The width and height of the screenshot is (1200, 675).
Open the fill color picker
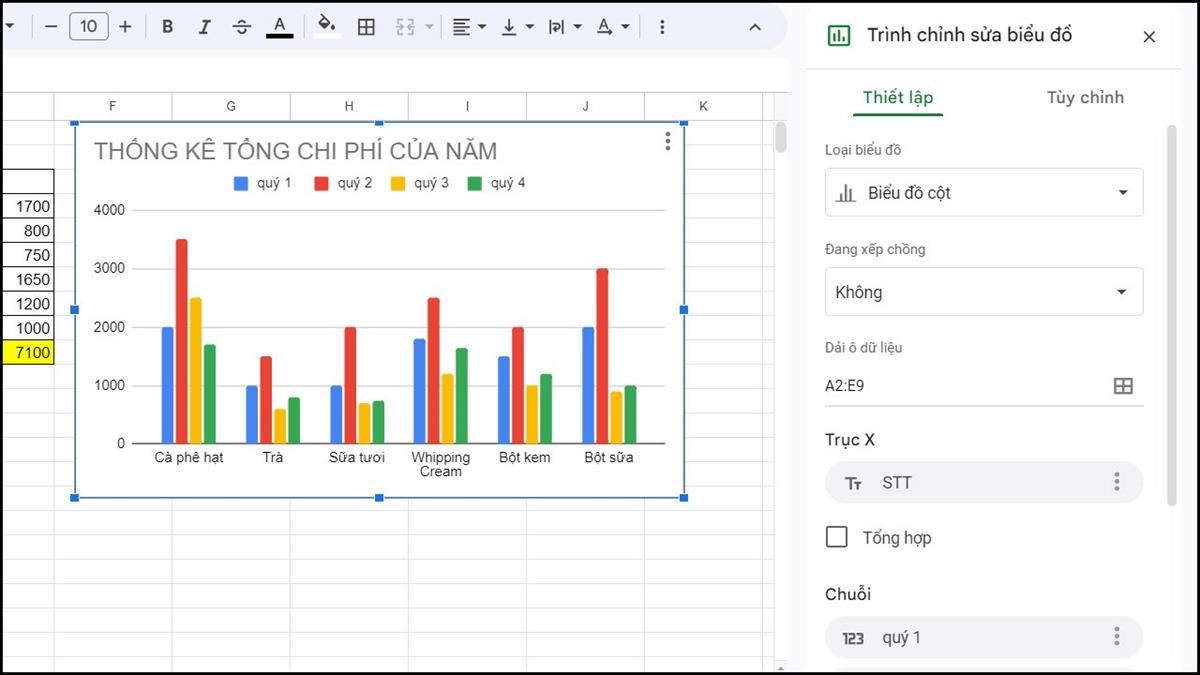tap(326, 27)
